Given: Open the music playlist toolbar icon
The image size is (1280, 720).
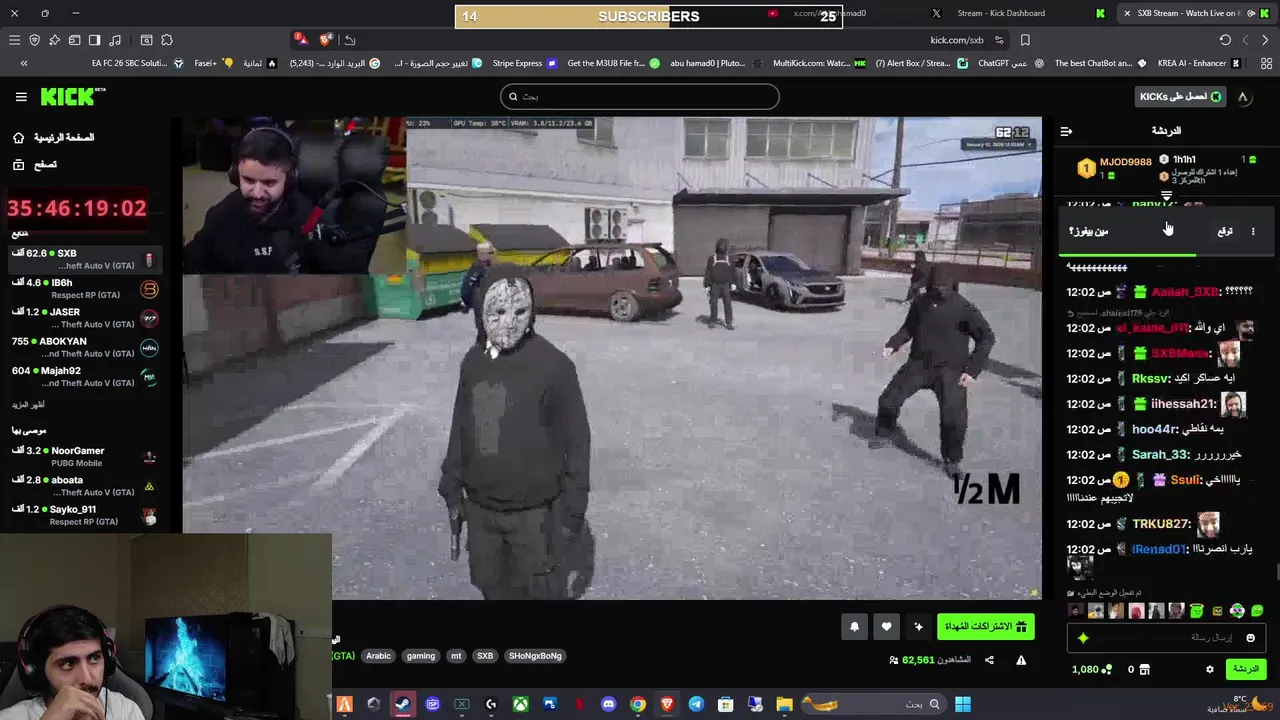Looking at the screenshot, I should pos(115,40).
